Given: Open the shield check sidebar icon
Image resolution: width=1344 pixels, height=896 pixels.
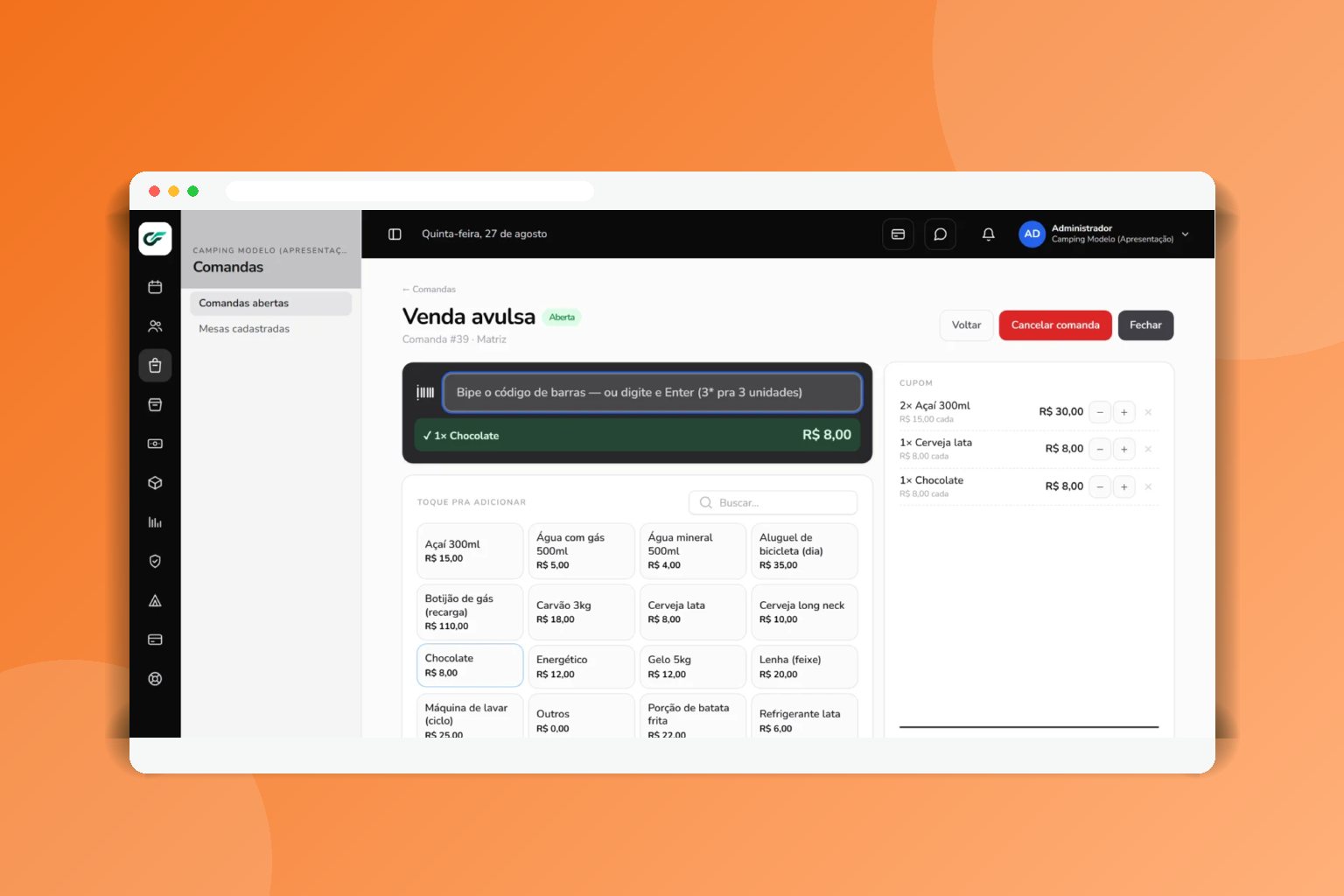Looking at the screenshot, I should [155, 561].
